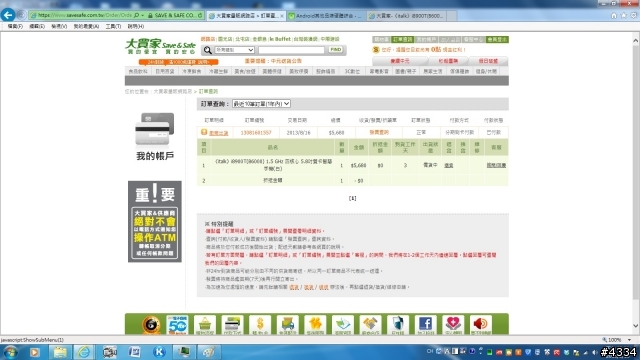The image size is (640, 360).
Task: Click the gold number-one medal icon in the footer
Action: point(151,325)
